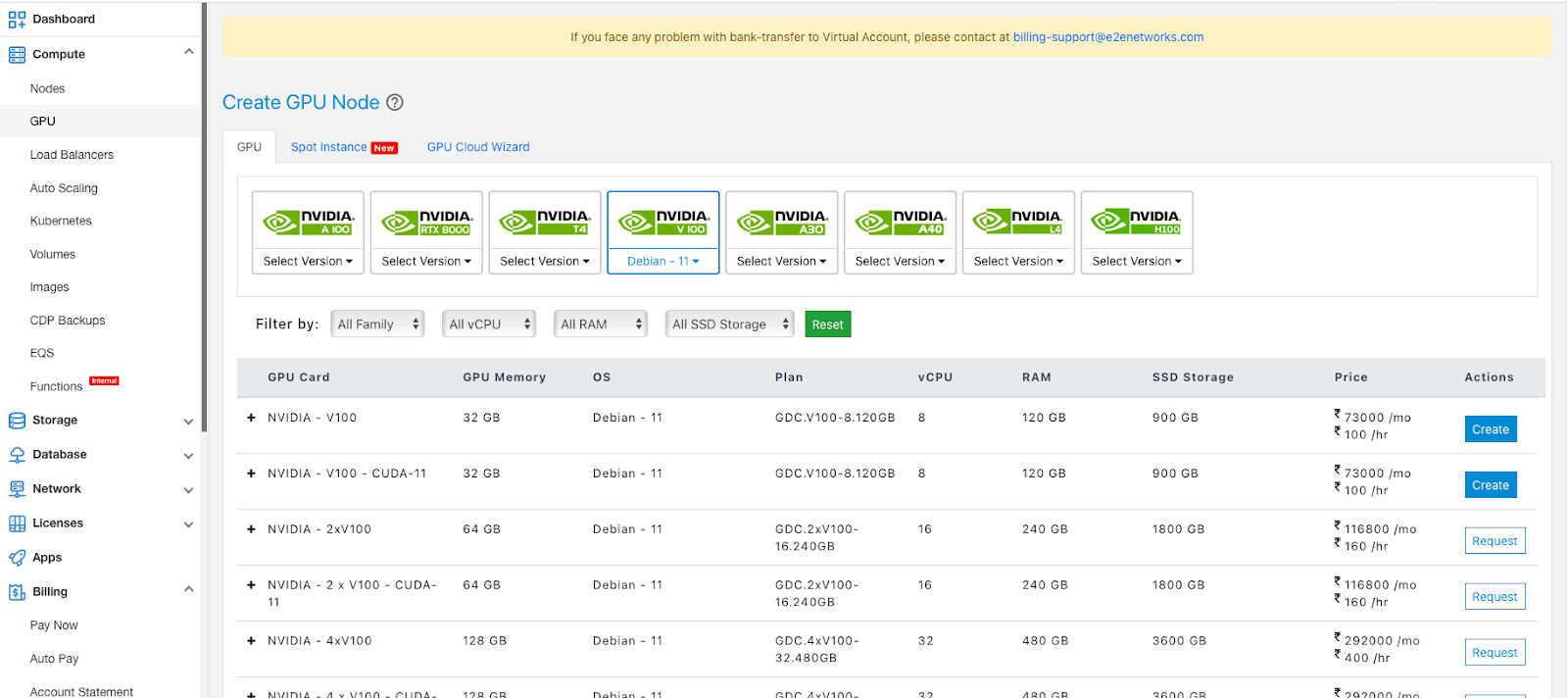The height and width of the screenshot is (698, 1568).
Task: Switch to the GPU Cloud Wizard tab
Action: coord(478,147)
